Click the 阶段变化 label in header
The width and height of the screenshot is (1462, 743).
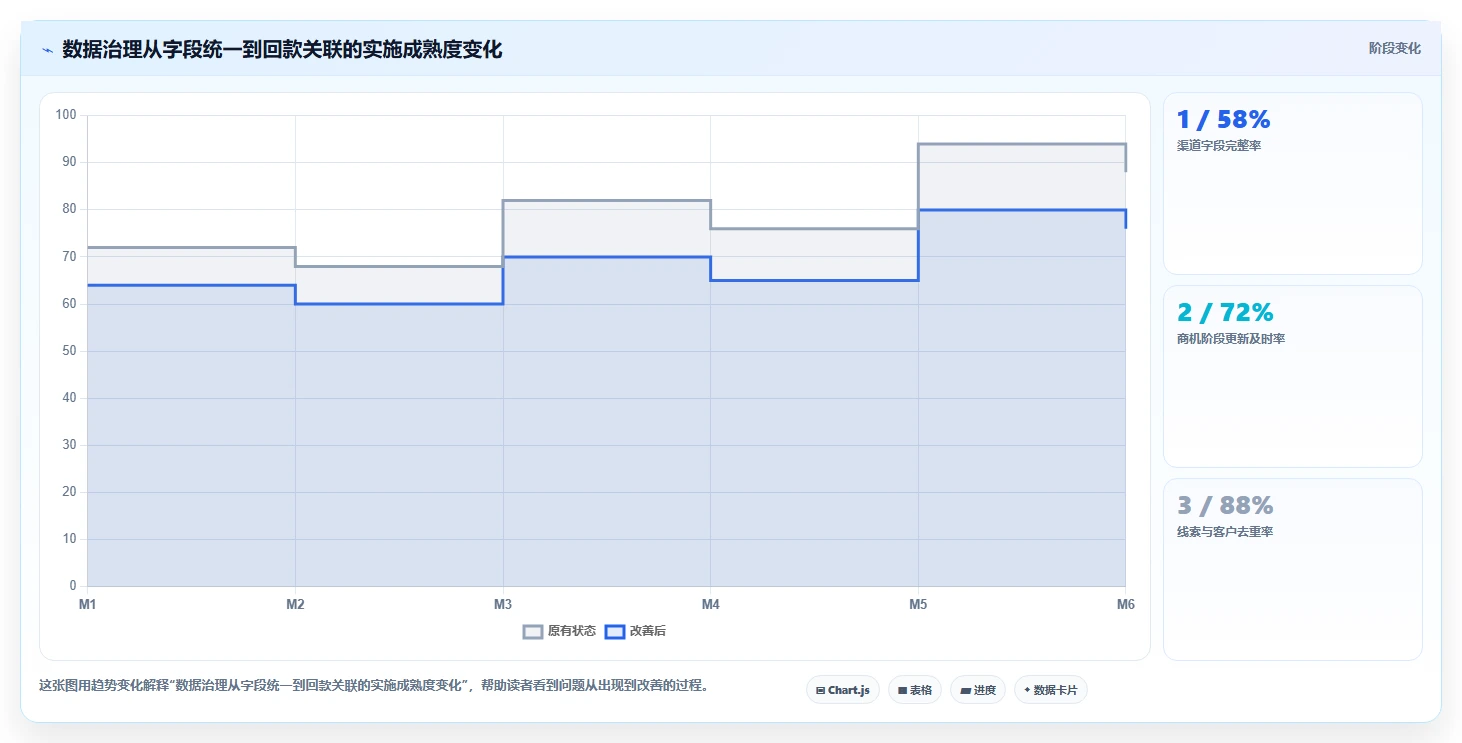[x=1394, y=49]
